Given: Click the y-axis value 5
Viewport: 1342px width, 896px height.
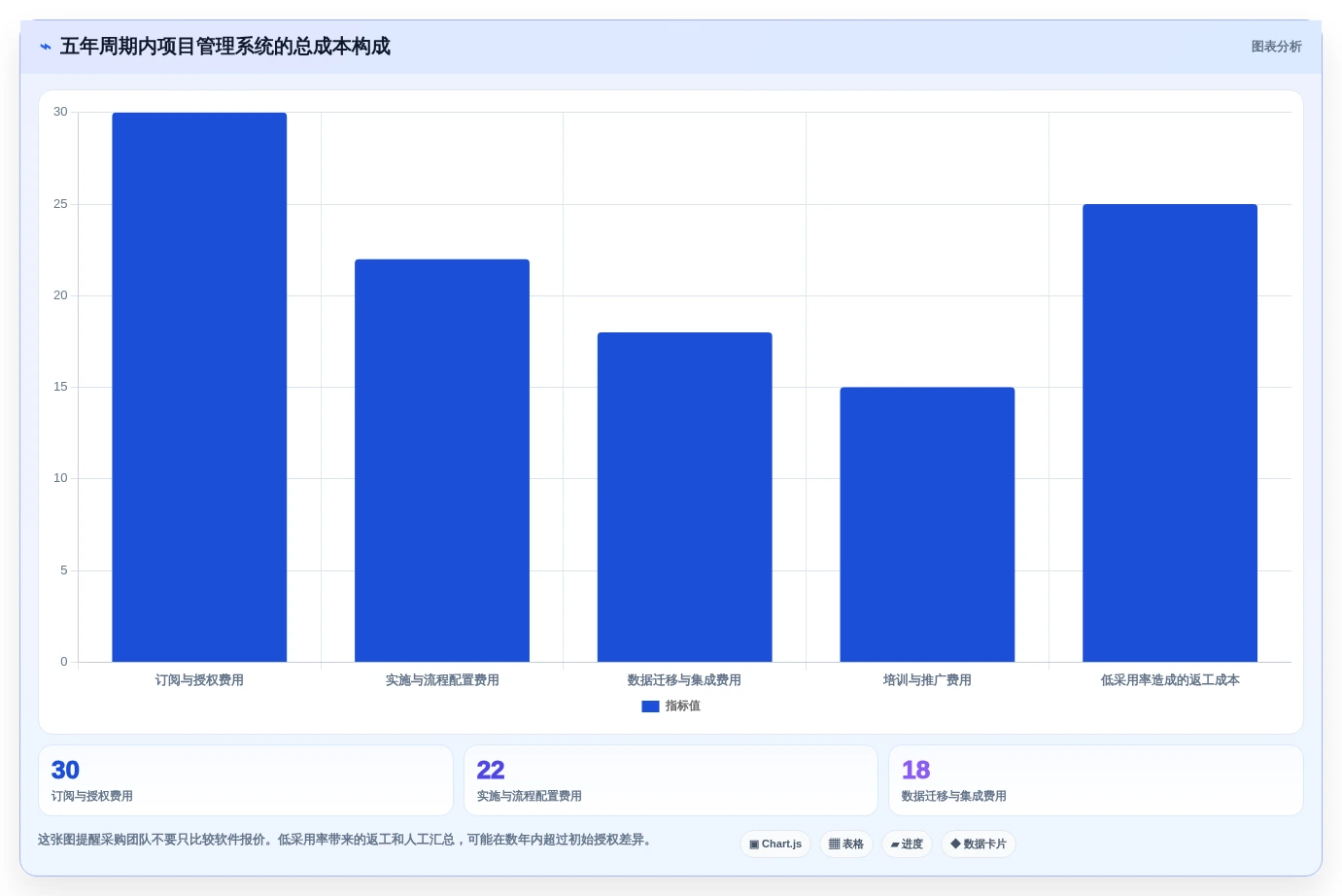Looking at the screenshot, I should (x=64, y=570).
